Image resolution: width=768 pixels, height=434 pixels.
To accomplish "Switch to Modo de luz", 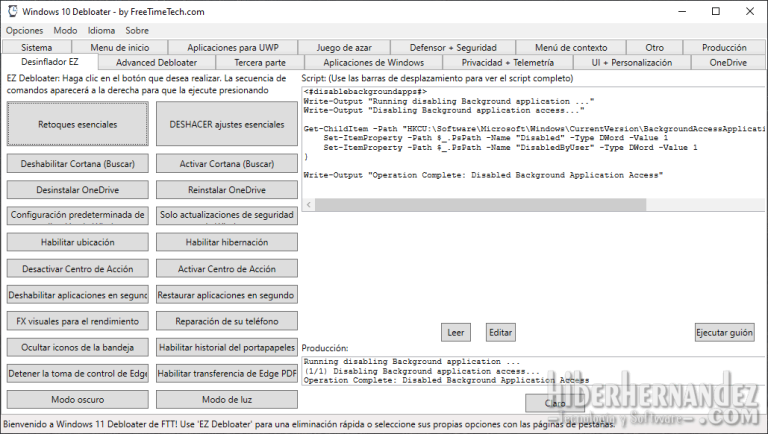I will click(226, 400).
